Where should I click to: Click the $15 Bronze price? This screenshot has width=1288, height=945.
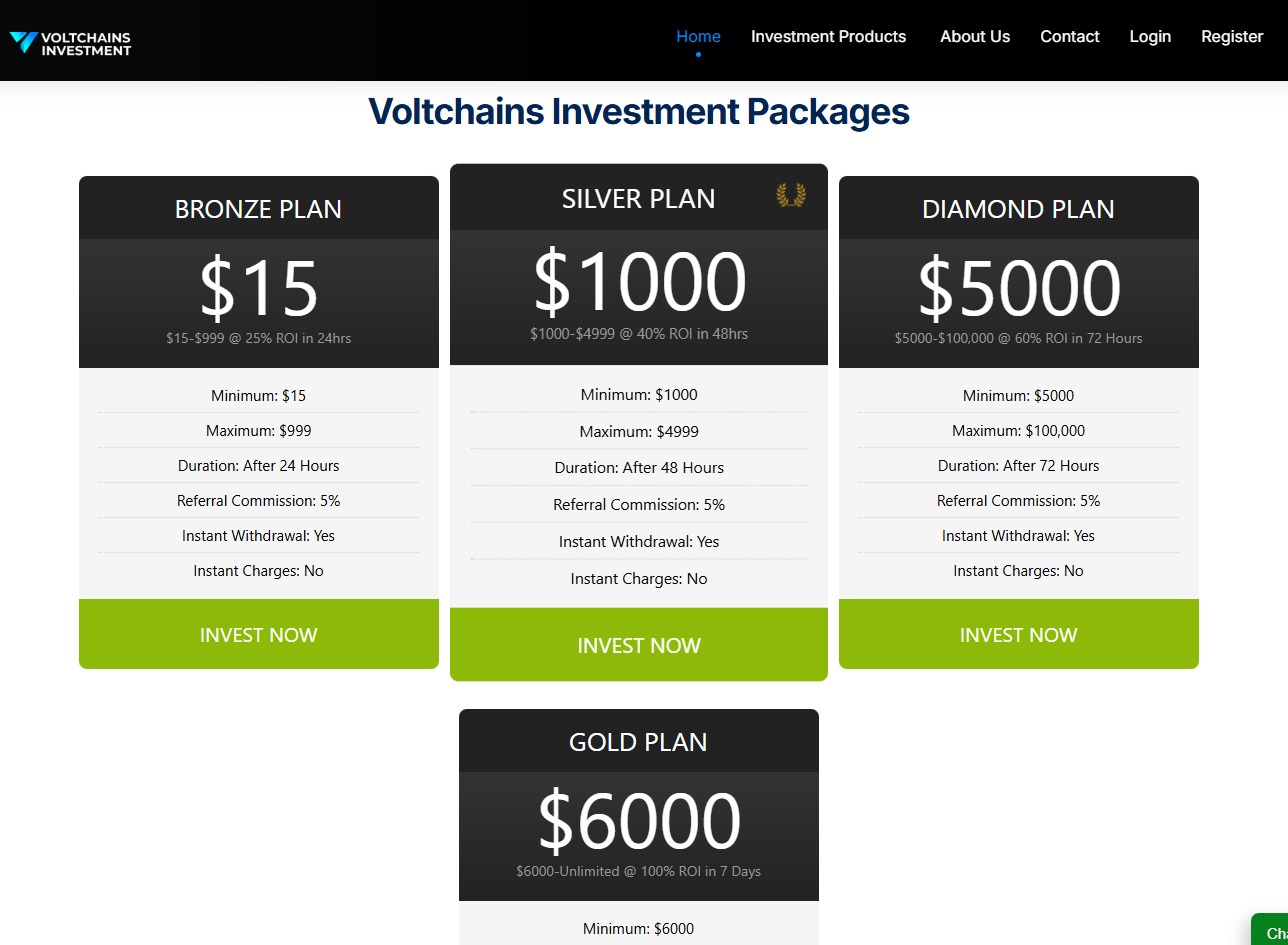click(x=258, y=289)
